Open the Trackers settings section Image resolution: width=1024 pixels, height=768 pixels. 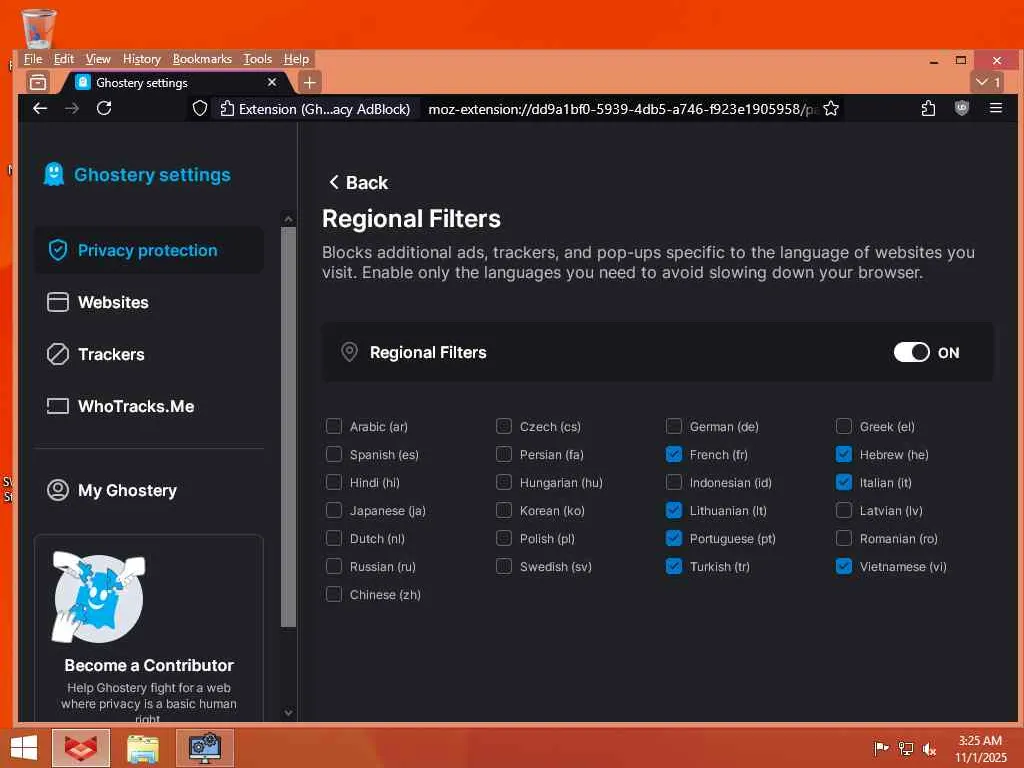tap(149, 354)
